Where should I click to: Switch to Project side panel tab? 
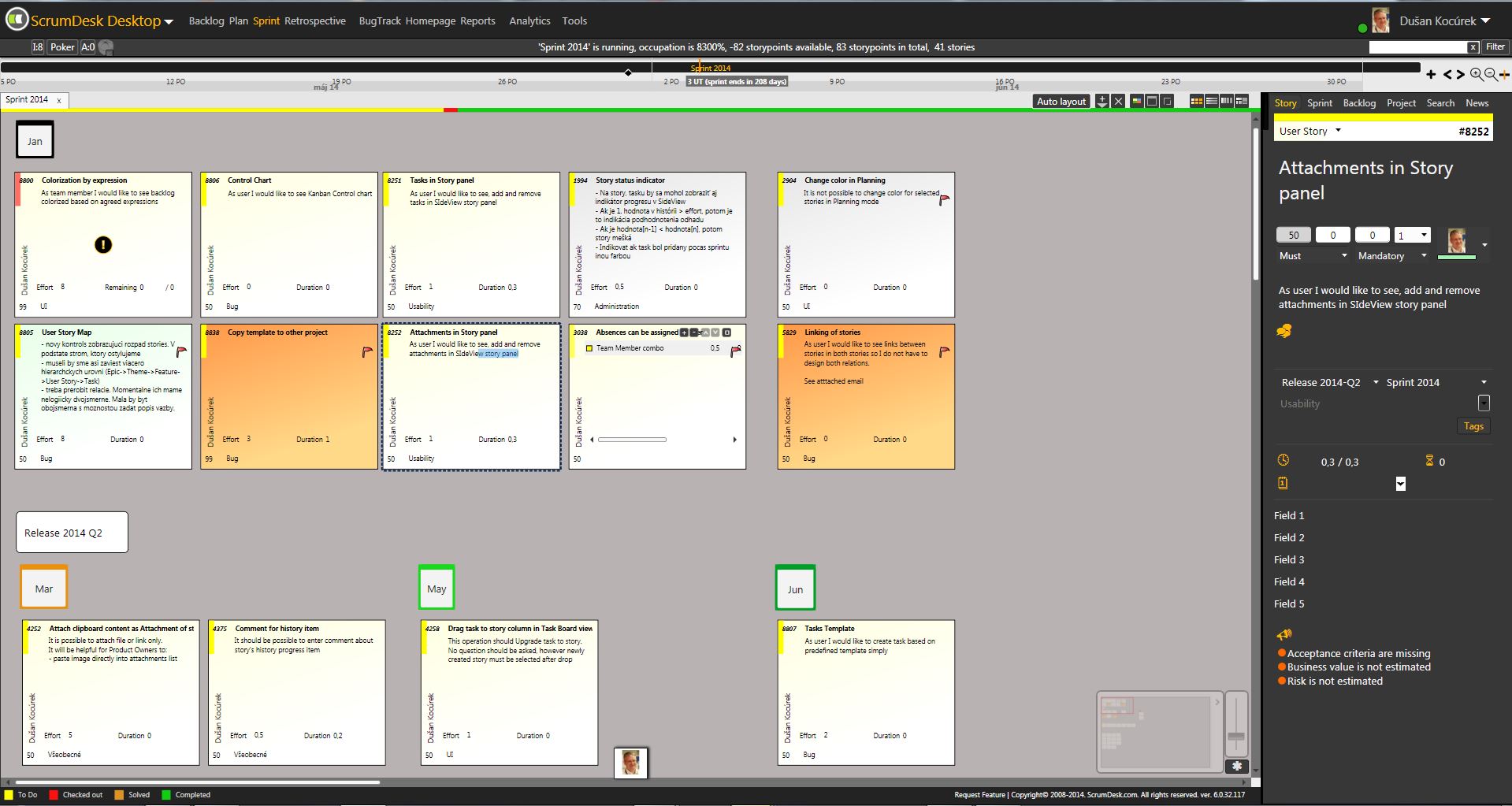[x=1401, y=103]
